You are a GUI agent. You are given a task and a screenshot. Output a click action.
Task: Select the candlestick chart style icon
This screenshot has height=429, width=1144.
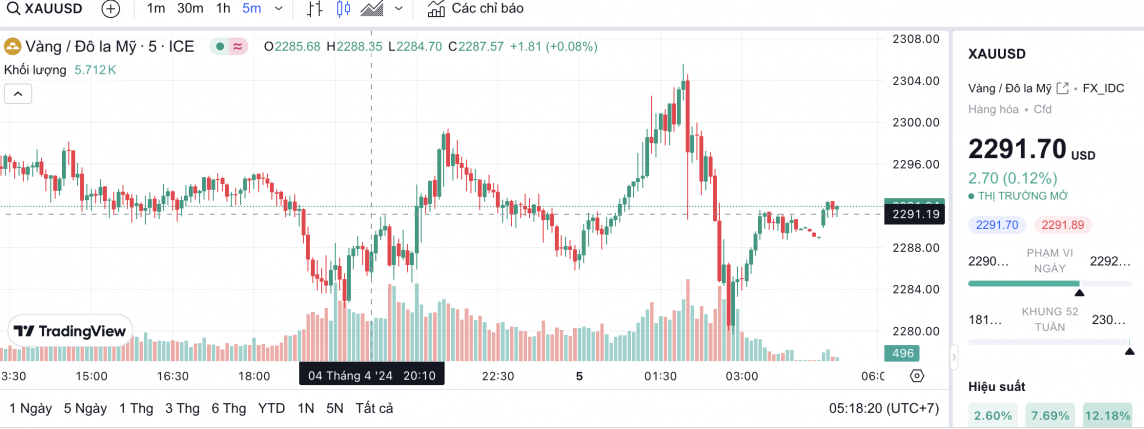pyautogui.click(x=343, y=9)
